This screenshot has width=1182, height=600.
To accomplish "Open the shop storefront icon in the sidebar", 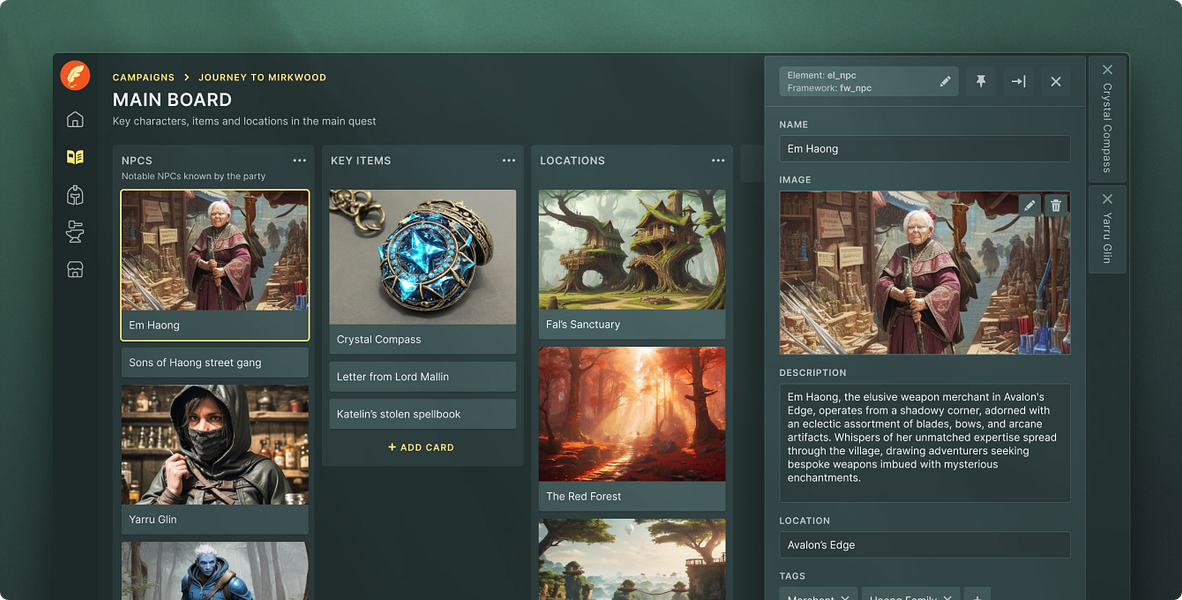I will (x=75, y=269).
